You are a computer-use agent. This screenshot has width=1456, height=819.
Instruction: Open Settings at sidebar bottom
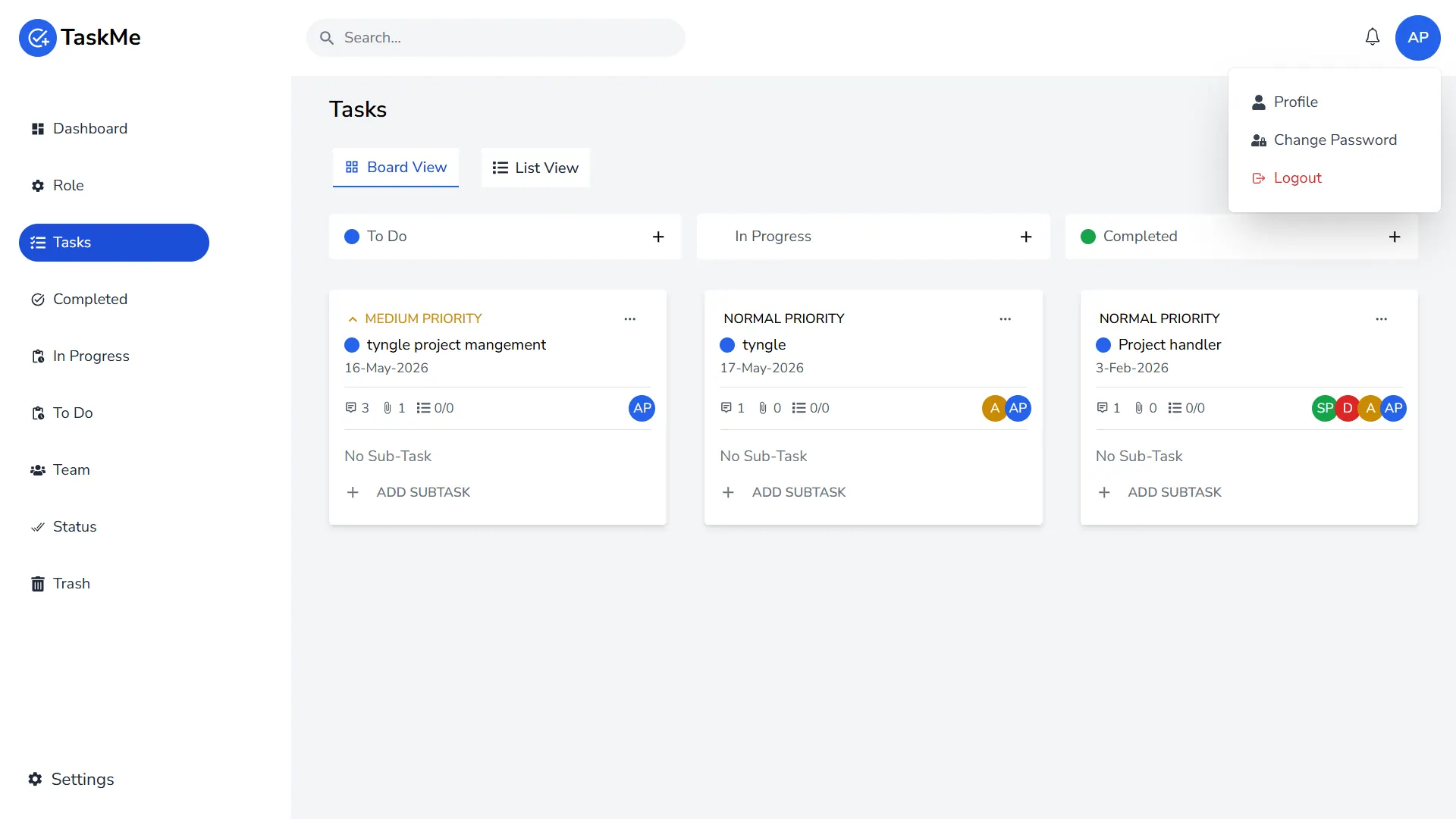[x=71, y=780]
